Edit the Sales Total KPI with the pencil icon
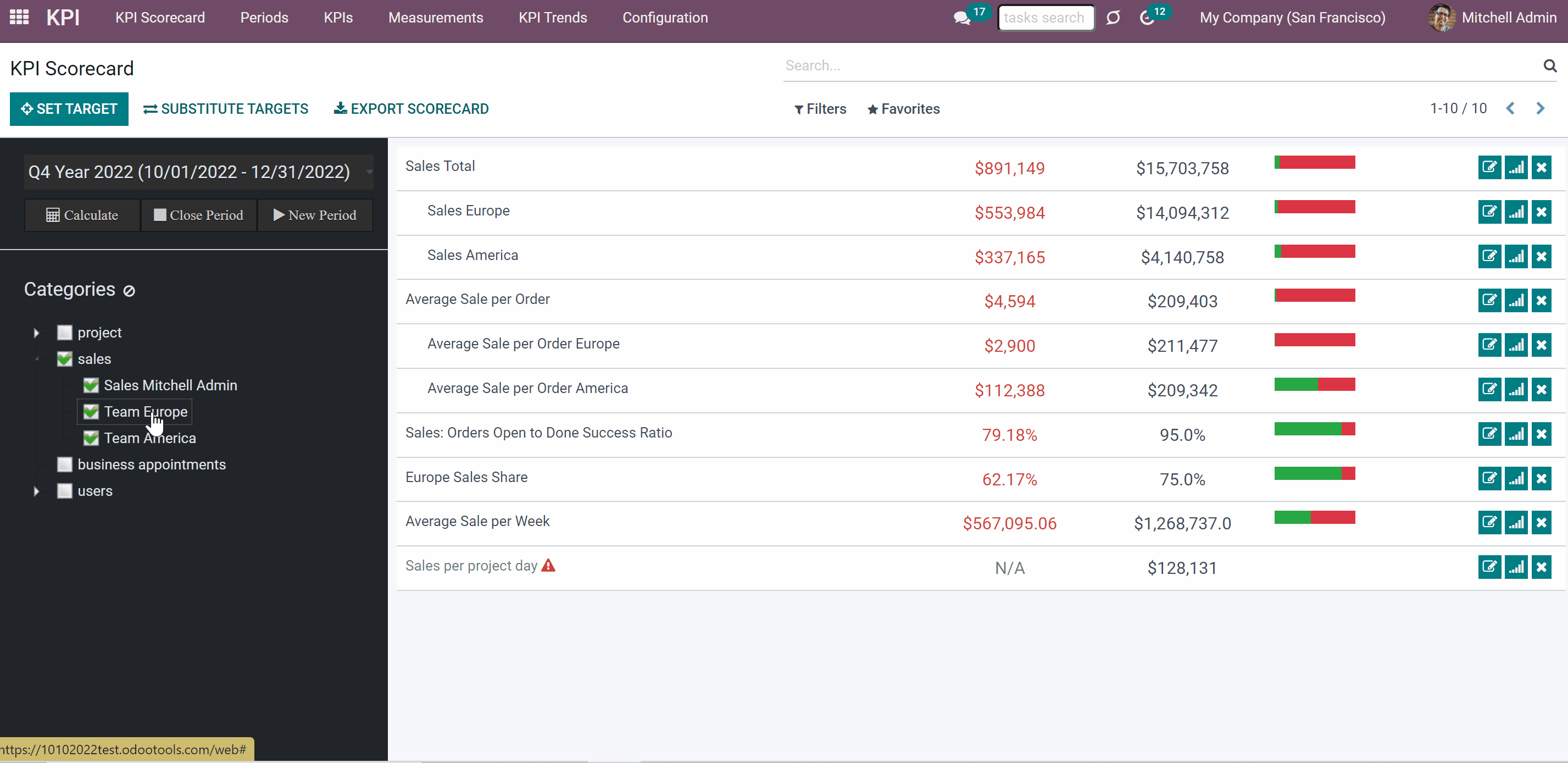The width and height of the screenshot is (1568, 763). (1489, 167)
